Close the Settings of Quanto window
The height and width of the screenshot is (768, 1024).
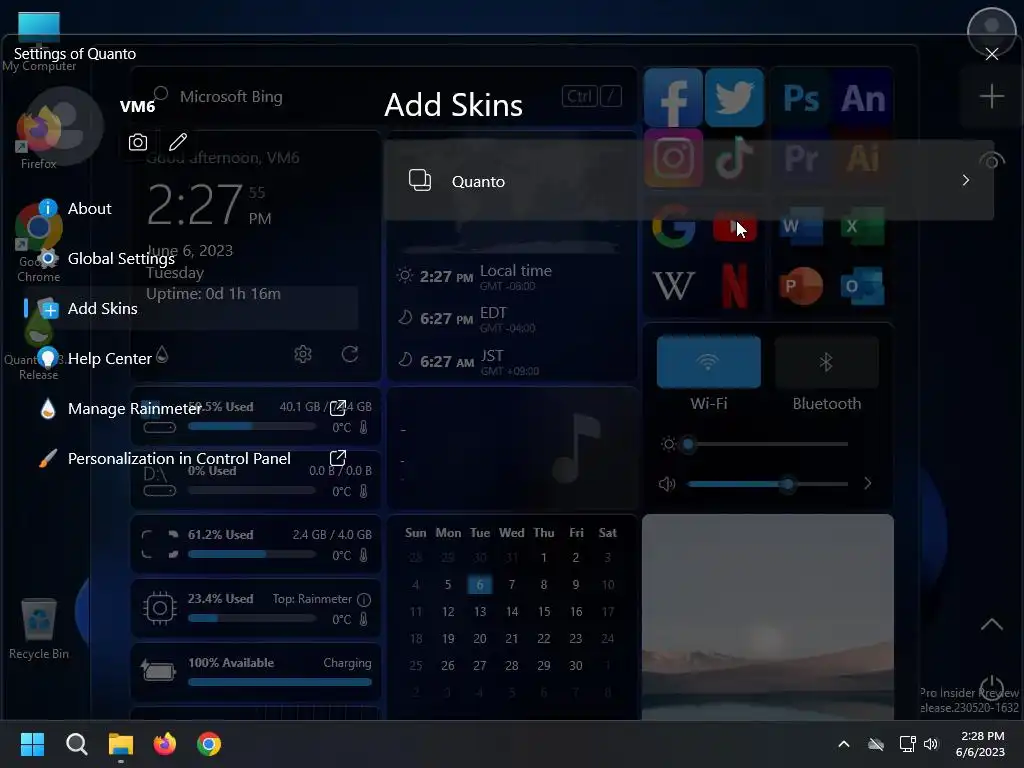tap(991, 54)
